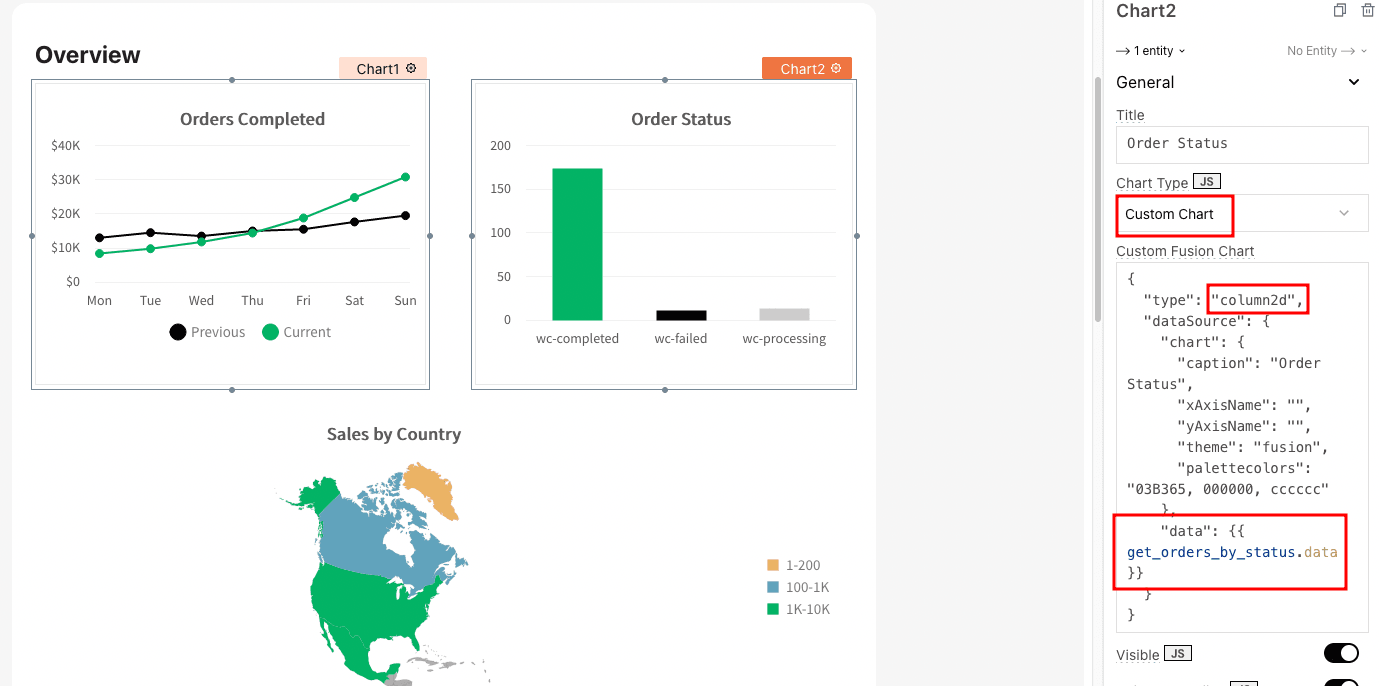Click the green Current legend marker

click(270, 332)
